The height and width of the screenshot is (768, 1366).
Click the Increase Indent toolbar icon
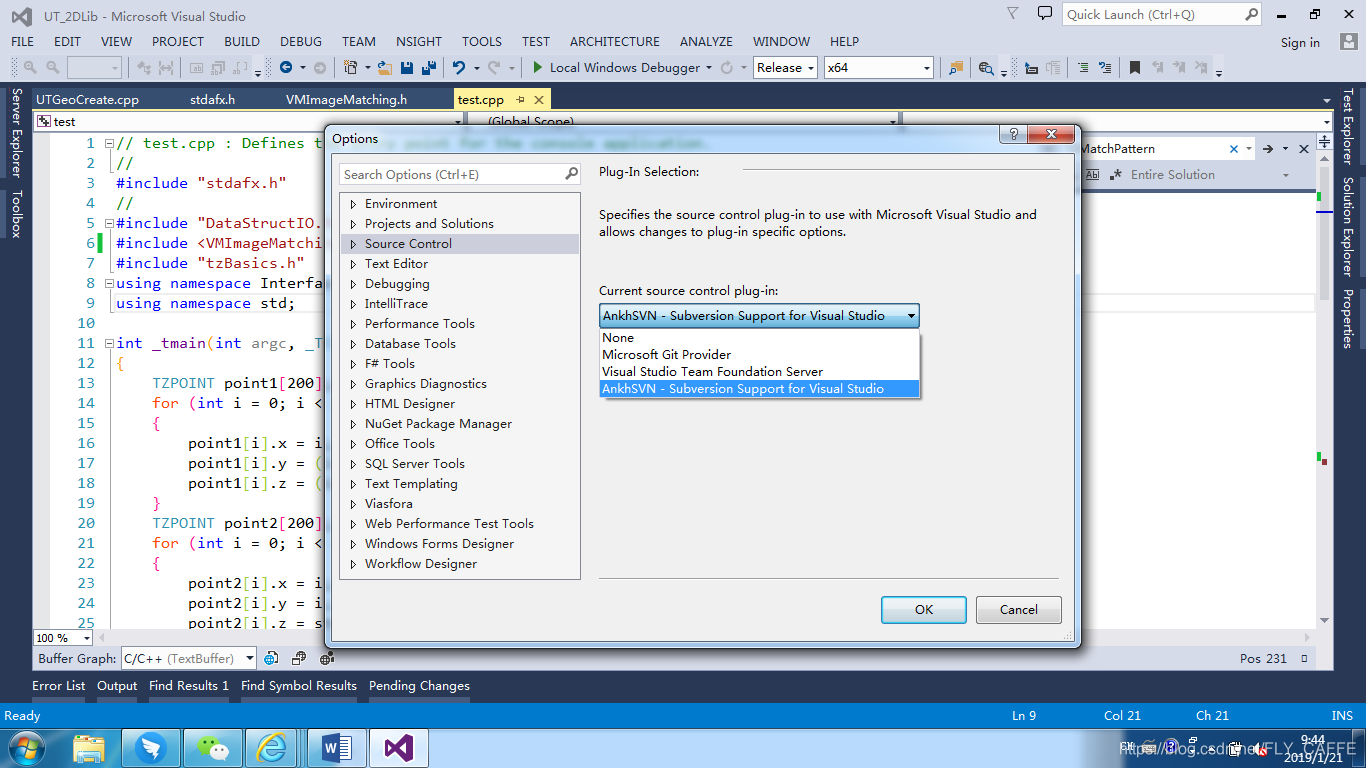[1106, 67]
